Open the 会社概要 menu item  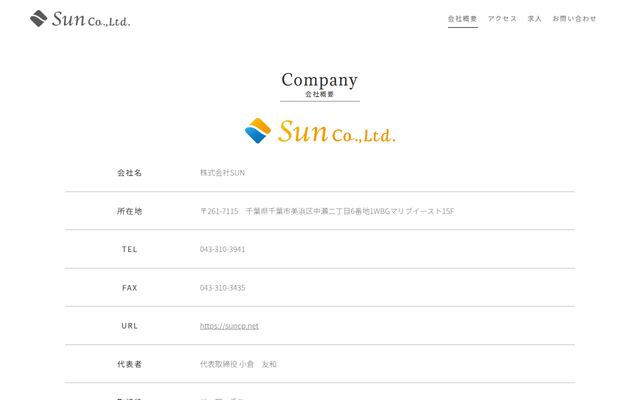[462, 19]
